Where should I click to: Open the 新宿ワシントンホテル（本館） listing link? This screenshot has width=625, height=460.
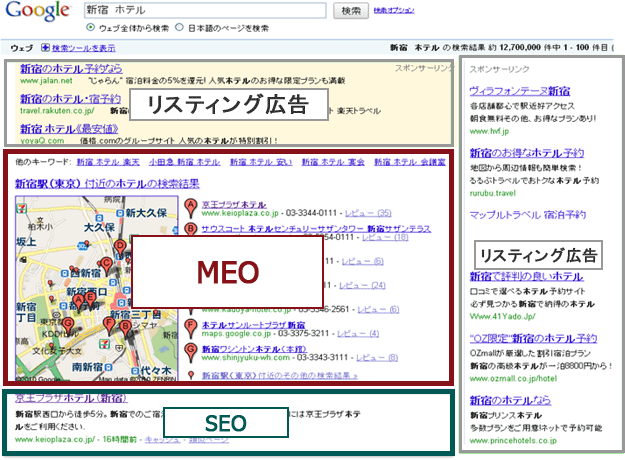point(254,349)
